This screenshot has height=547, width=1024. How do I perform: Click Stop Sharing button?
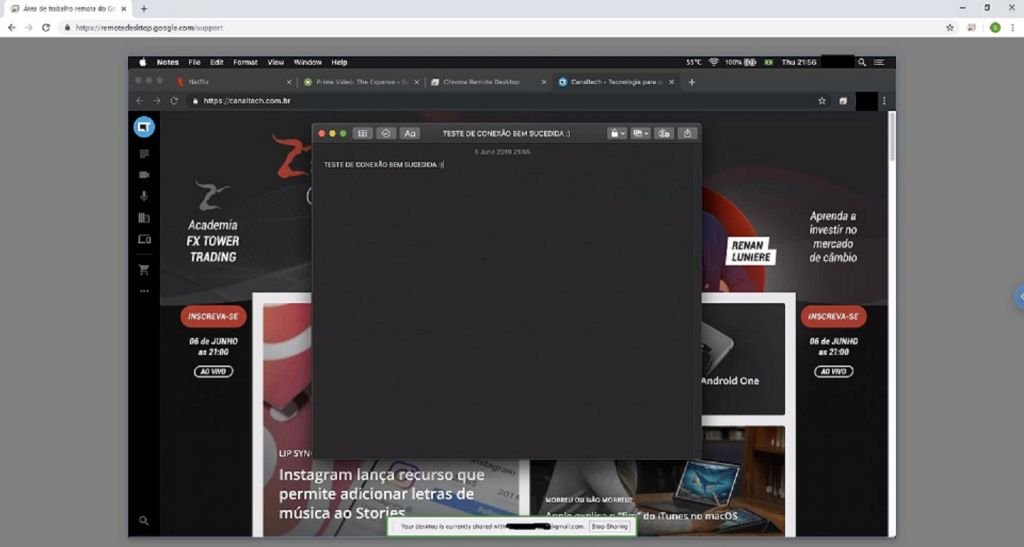(x=609, y=526)
